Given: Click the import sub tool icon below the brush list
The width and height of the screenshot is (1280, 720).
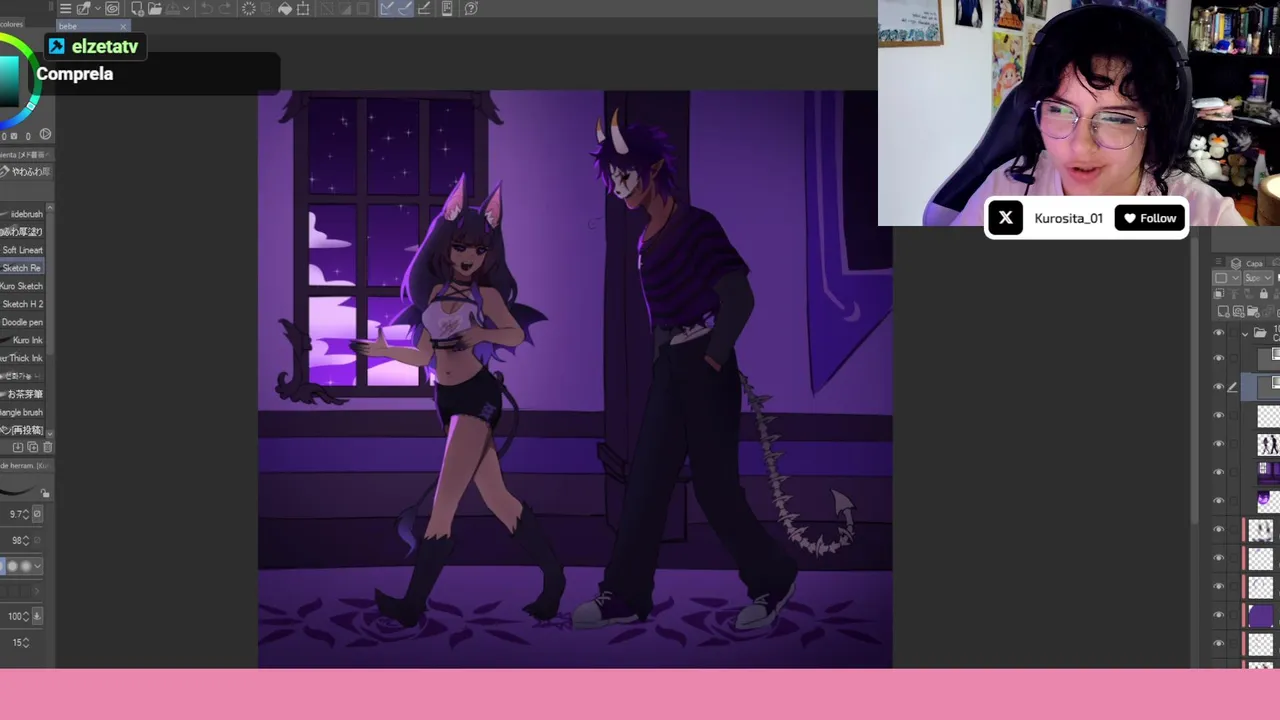Looking at the screenshot, I should pos(17,447).
